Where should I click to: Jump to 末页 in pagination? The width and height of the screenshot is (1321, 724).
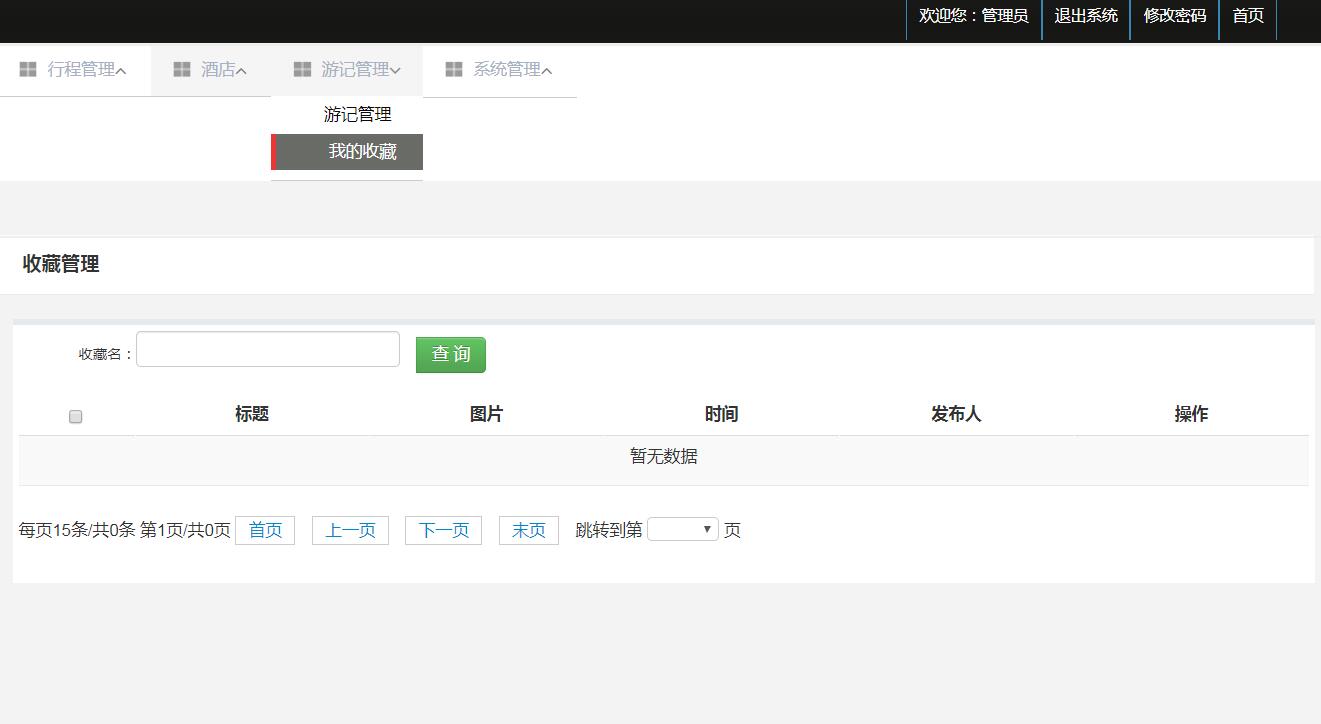[528, 530]
